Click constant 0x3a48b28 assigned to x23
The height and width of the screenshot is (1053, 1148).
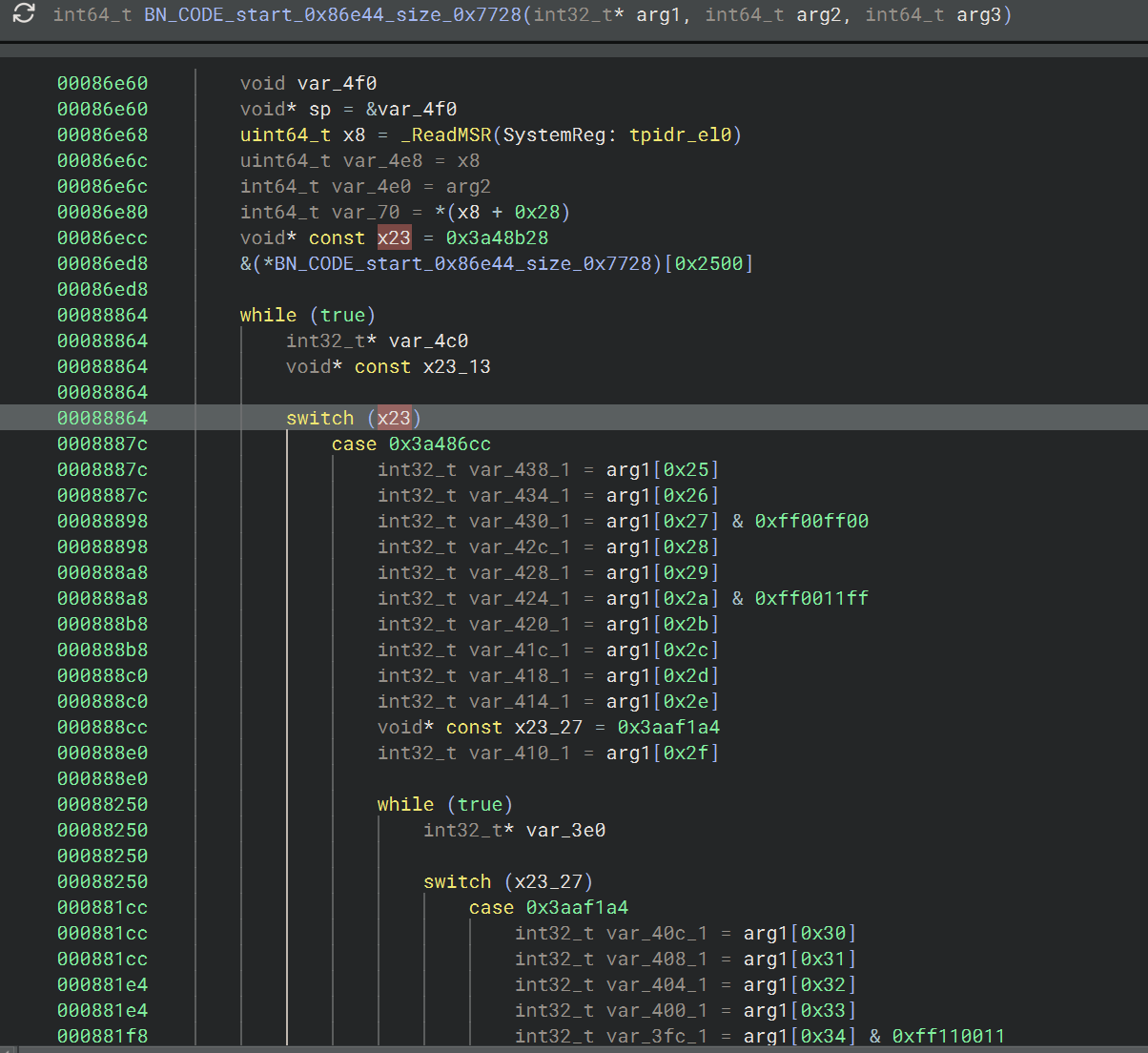point(497,237)
